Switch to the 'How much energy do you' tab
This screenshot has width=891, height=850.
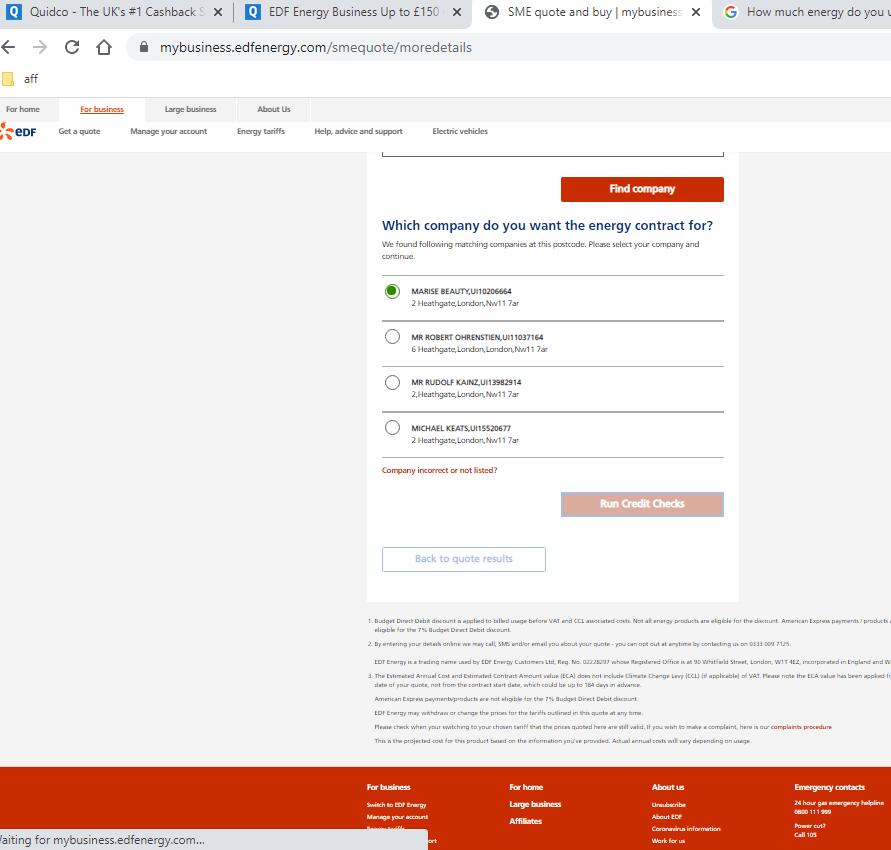coord(802,12)
